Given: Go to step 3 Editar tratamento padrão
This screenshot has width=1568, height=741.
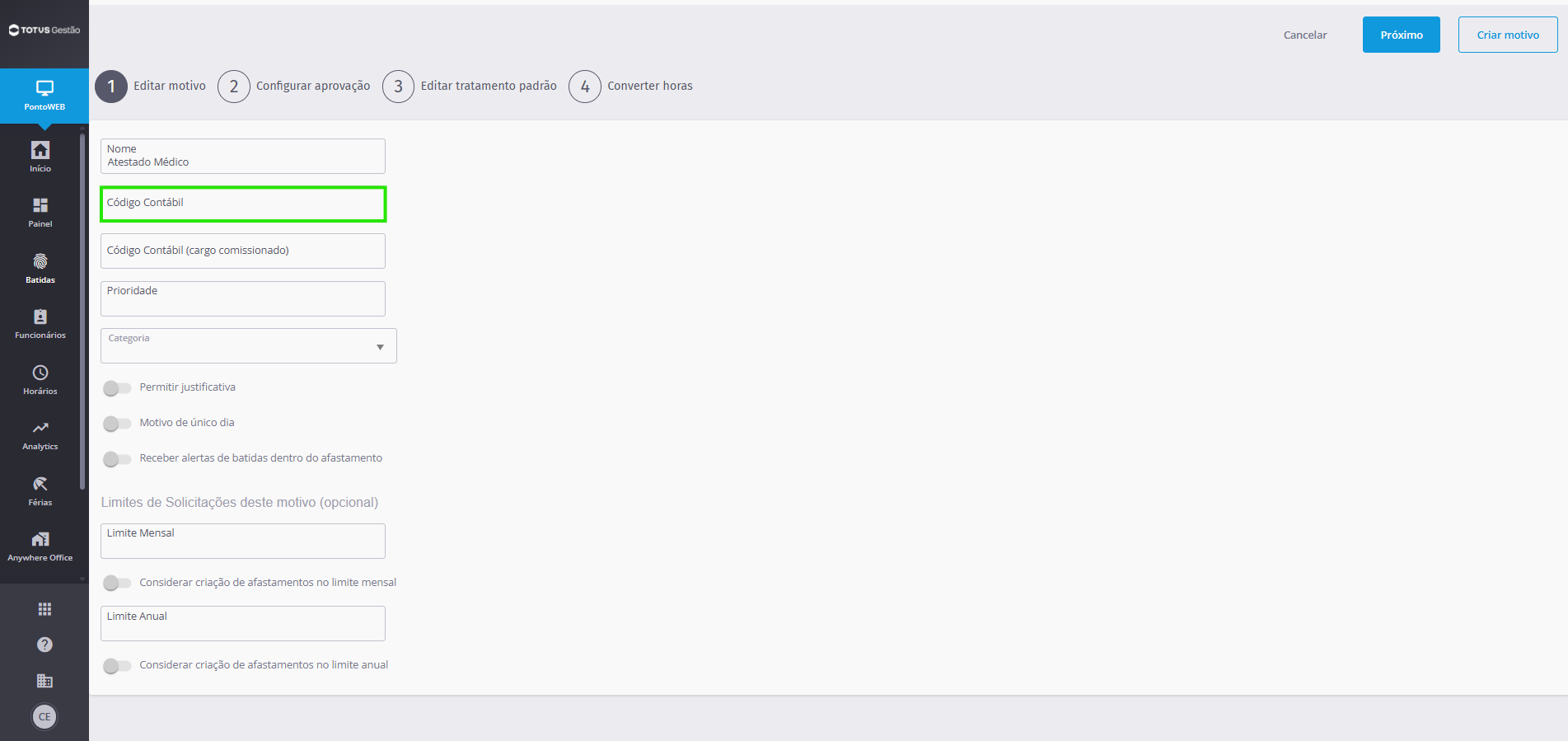Looking at the screenshot, I should click(x=470, y=86).
